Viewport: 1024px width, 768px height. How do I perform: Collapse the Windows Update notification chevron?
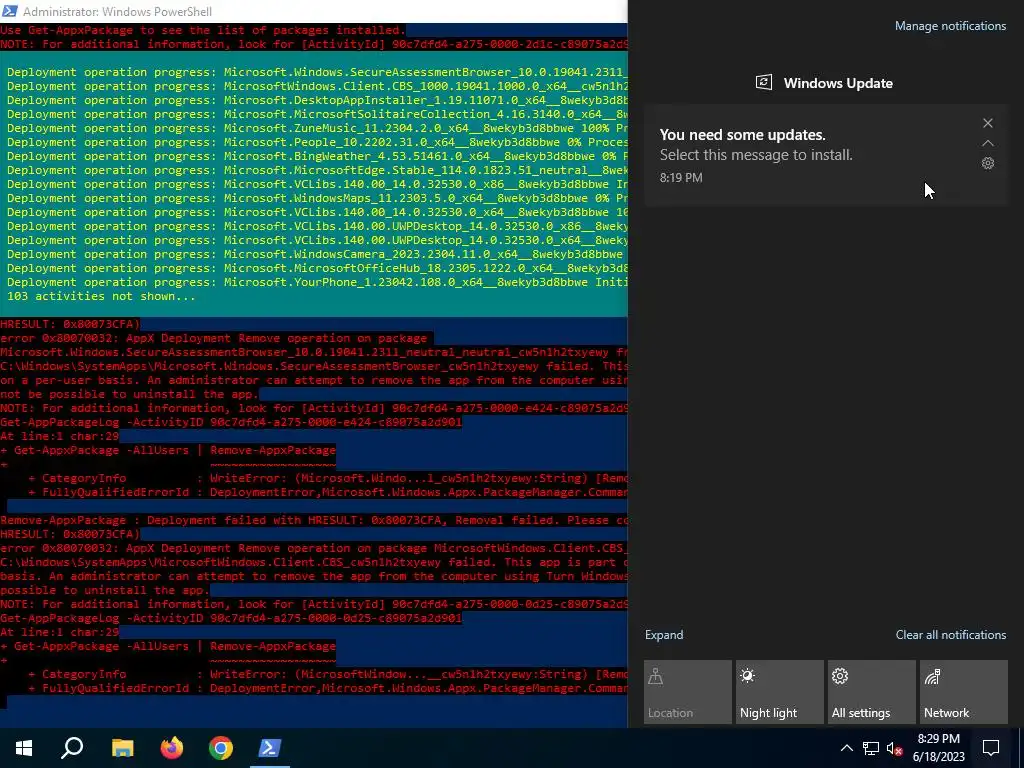[x=987, y=142]
